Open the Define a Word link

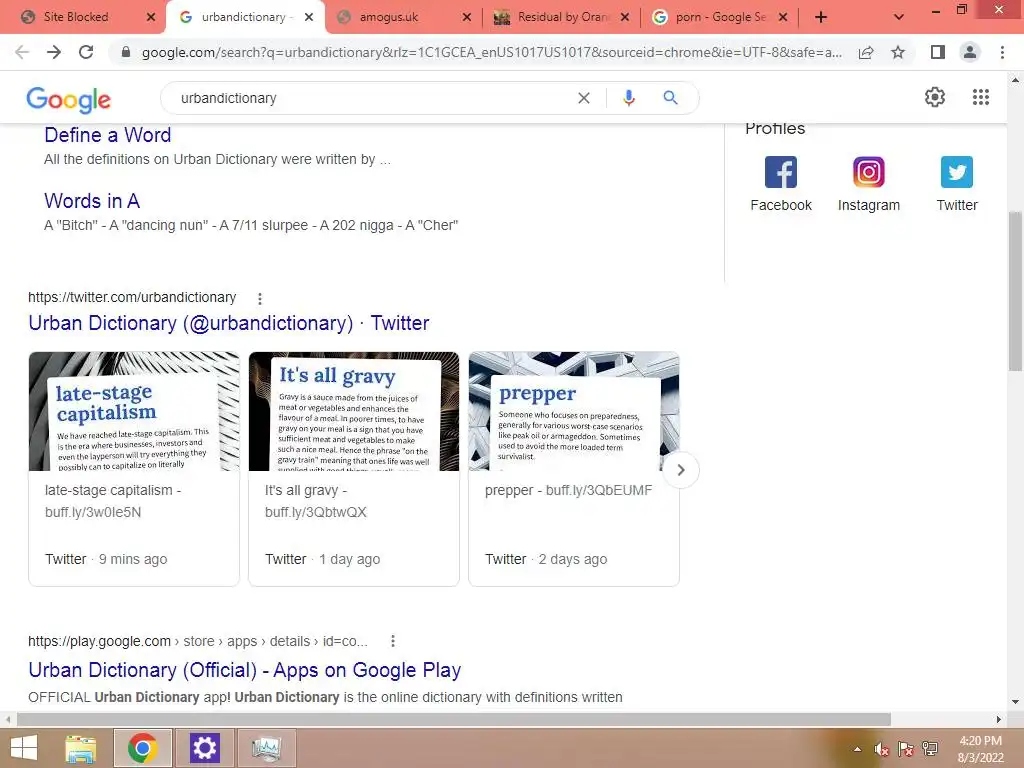108,135
